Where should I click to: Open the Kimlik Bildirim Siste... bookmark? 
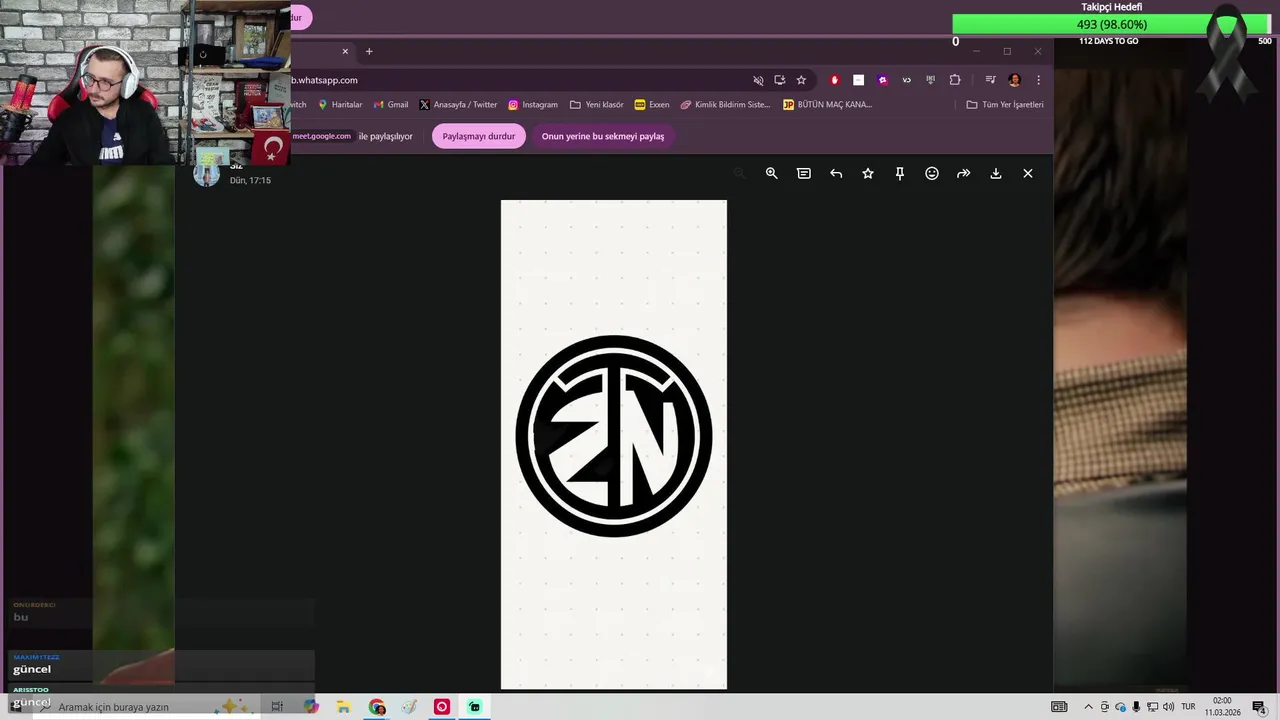click(726, 104)
